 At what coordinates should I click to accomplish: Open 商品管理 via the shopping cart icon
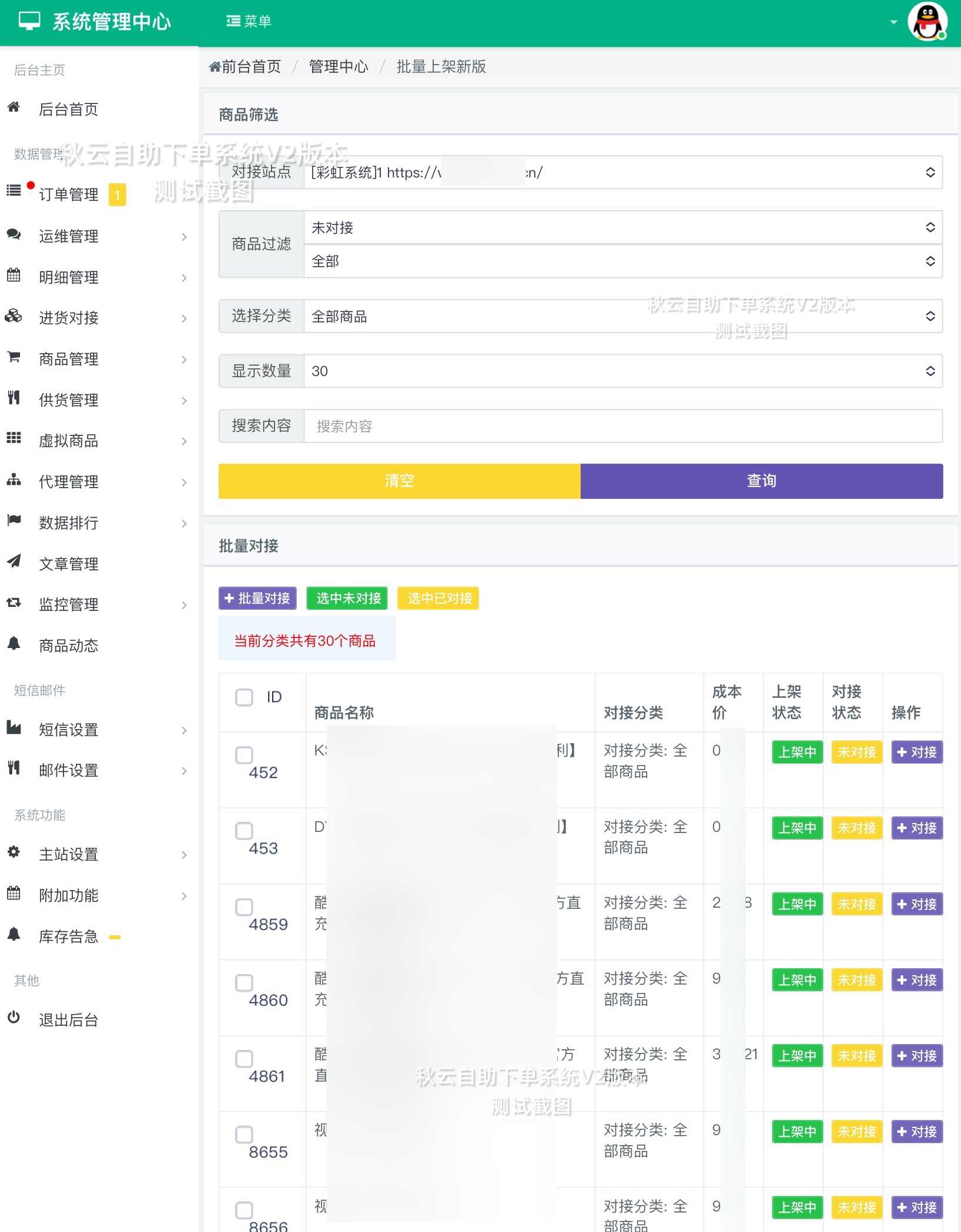click(x=13, y=358)
